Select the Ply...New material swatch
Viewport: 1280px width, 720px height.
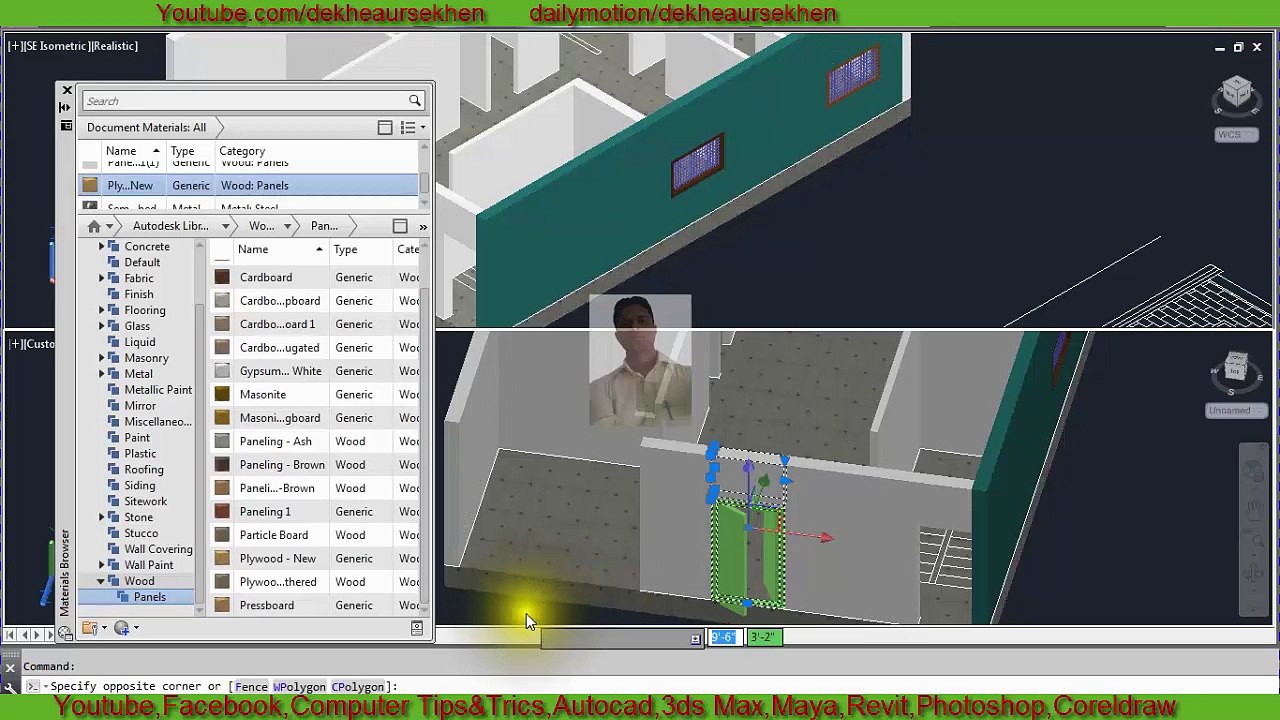(90, 185)
